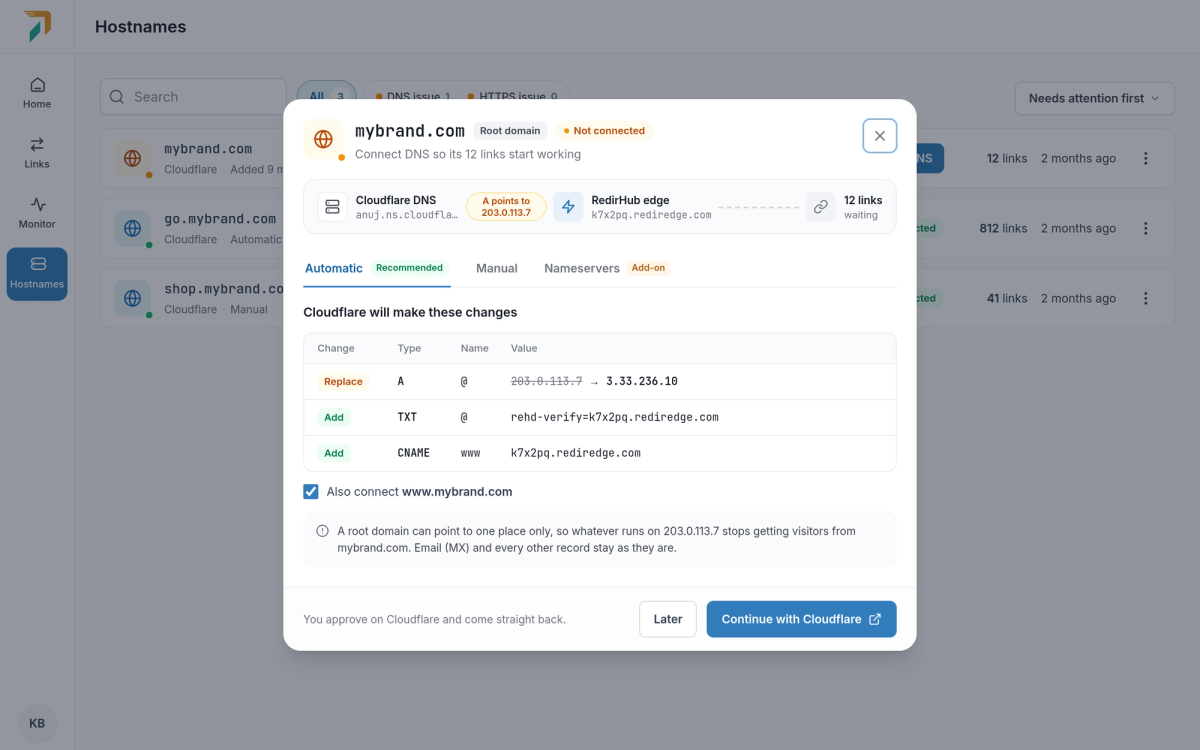
Task: Click the new IP 3.33.236.10
Action: [x=642, y=382]
